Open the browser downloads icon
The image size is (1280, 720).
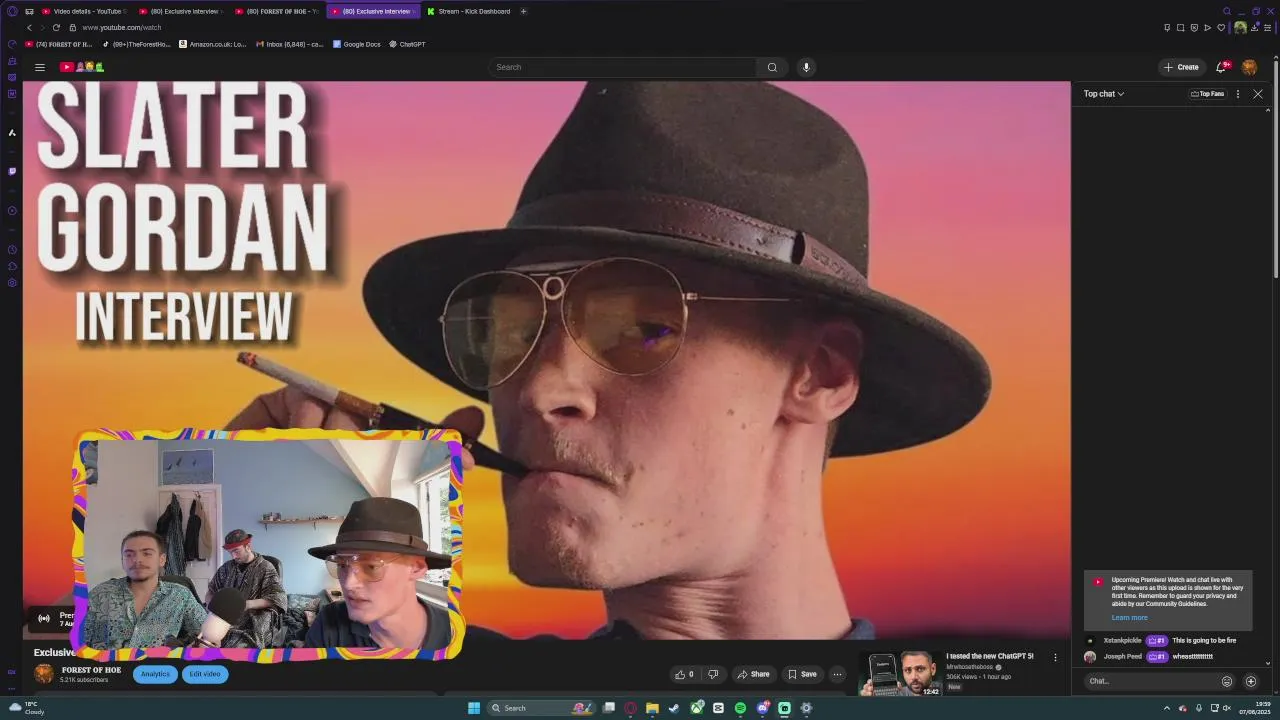(x=1254, y=27)
